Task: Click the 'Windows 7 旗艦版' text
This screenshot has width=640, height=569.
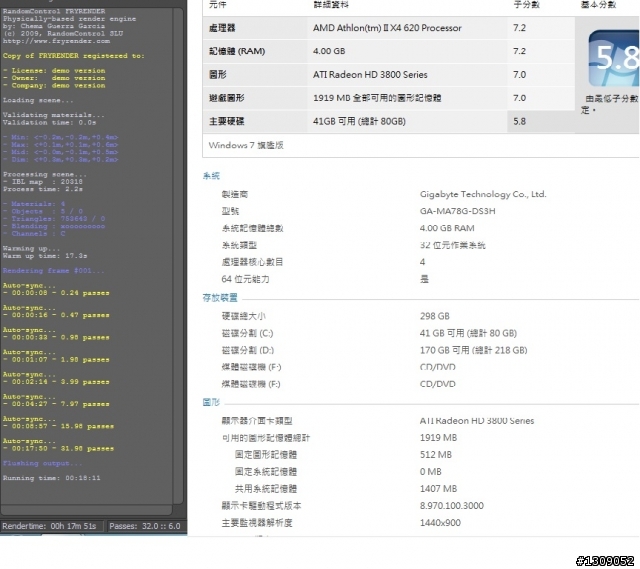Action: pos(246,145)
